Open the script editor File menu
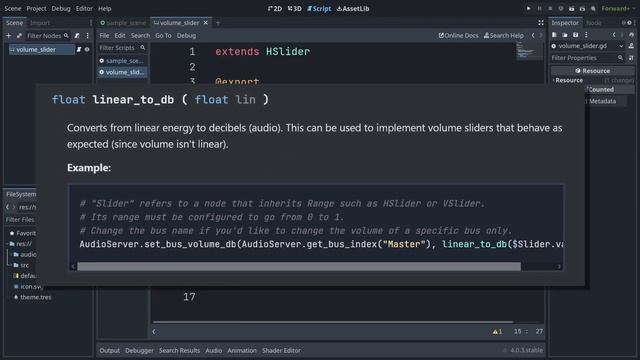The height and width of the screenshot is (360, 640). (104, 36)
